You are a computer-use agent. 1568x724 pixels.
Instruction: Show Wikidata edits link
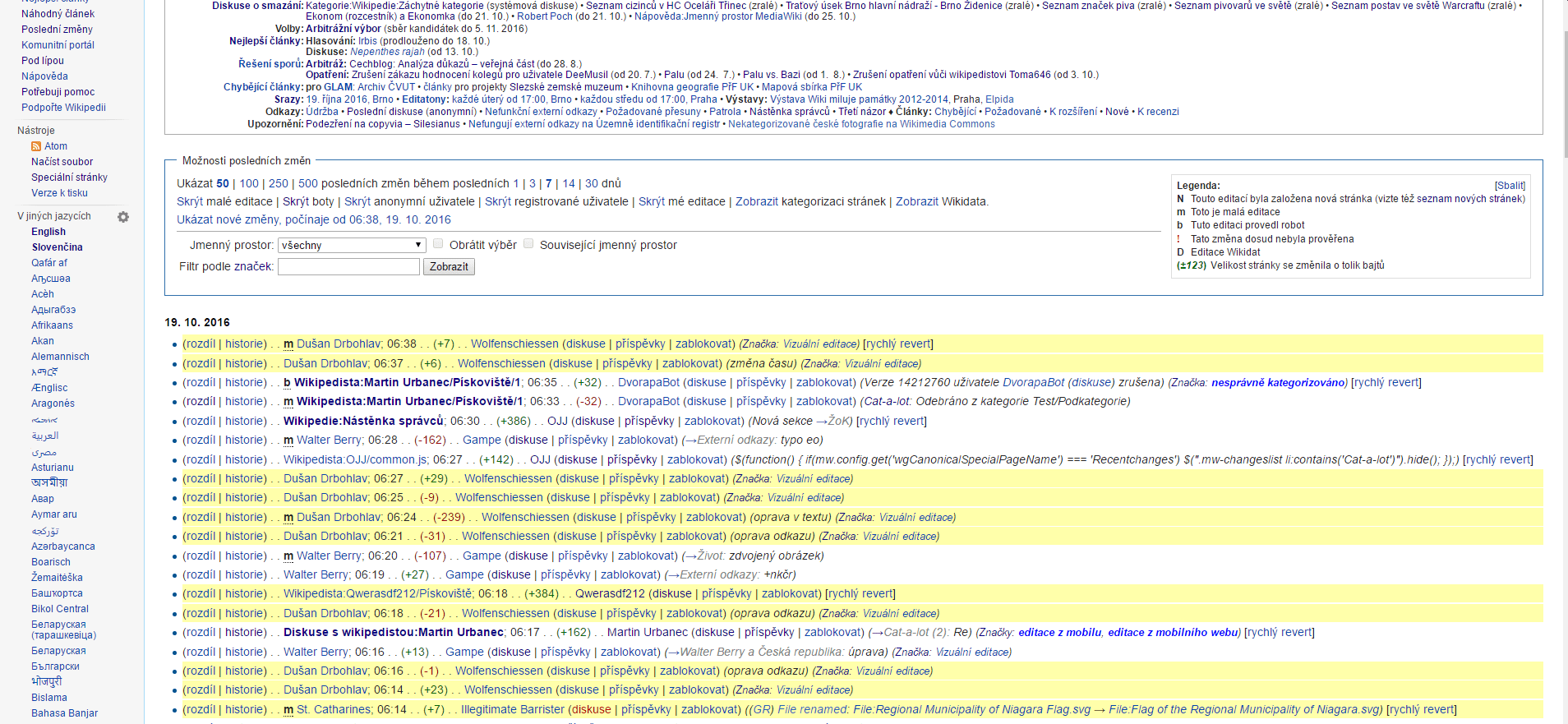[x=917, y=201]
